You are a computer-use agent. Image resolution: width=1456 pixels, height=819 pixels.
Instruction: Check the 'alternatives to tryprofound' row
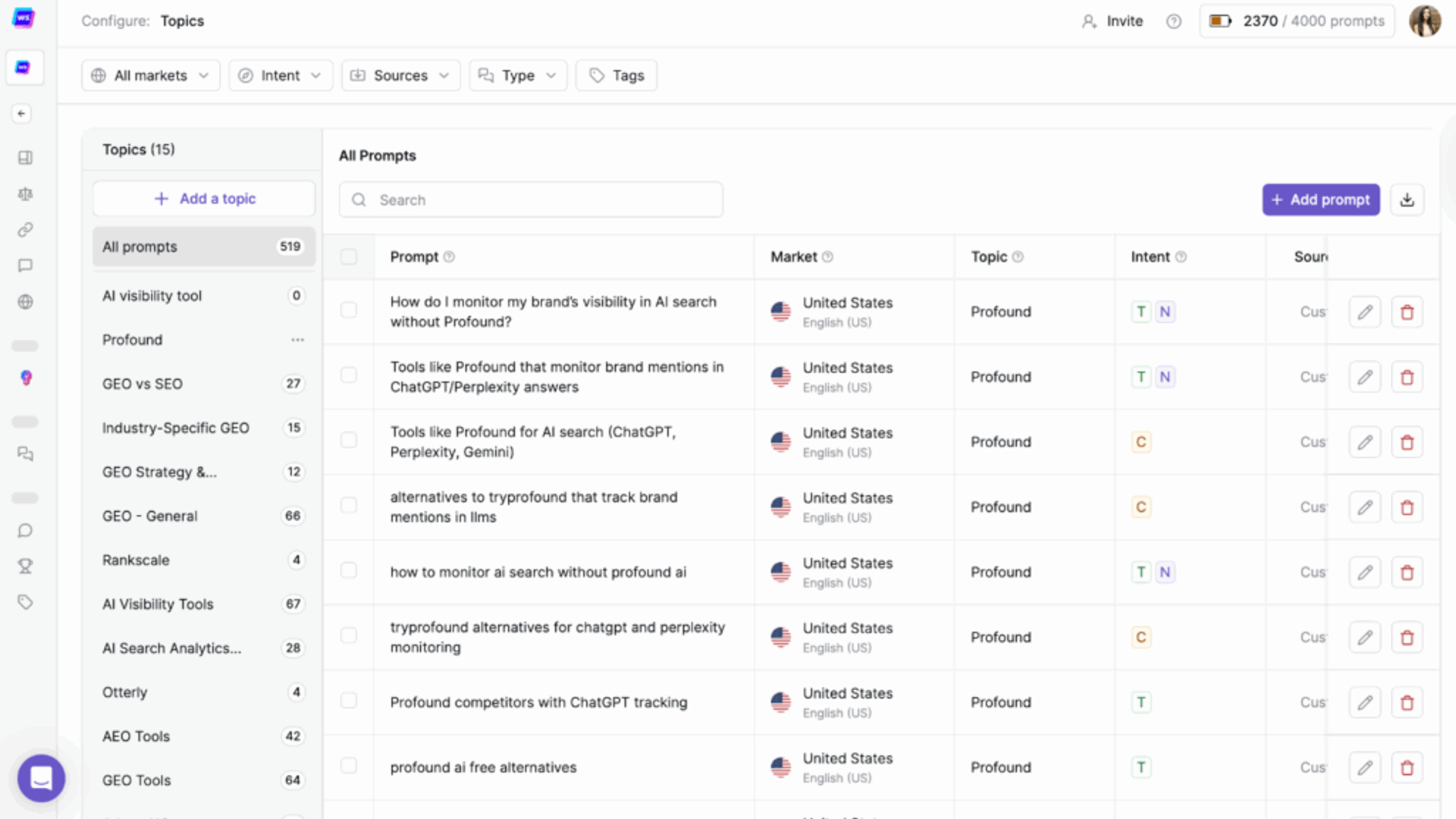349,506
